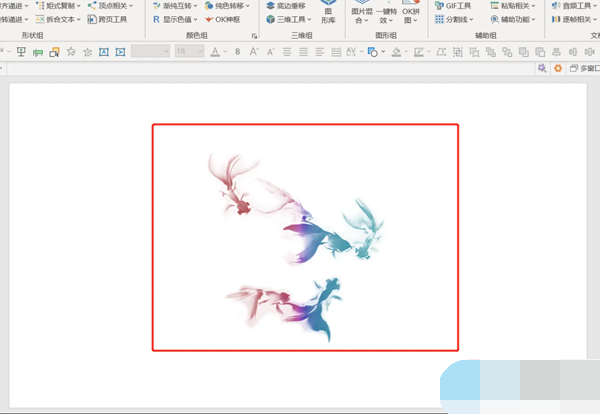The height and width of the screenshot is (414, 600).
Task: Open the 图形库 shape library
Action: (328, 13)
